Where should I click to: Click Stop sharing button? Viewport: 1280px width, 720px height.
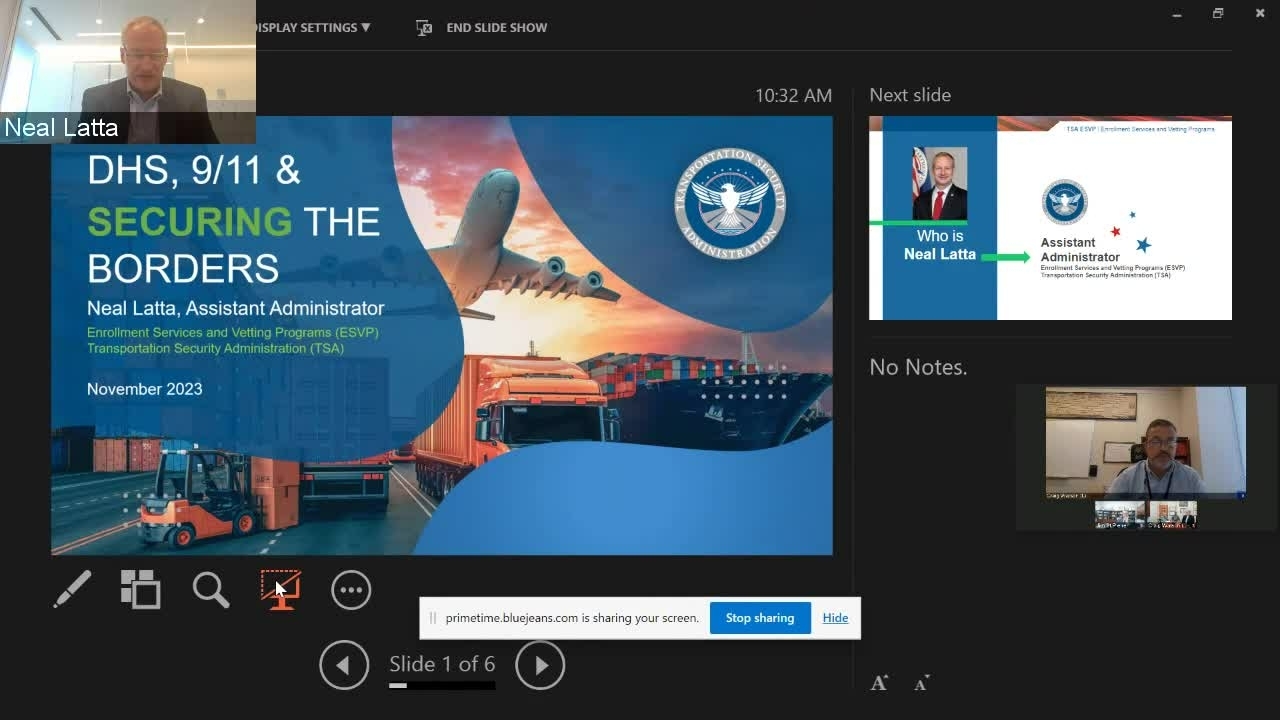pos(760,618)
